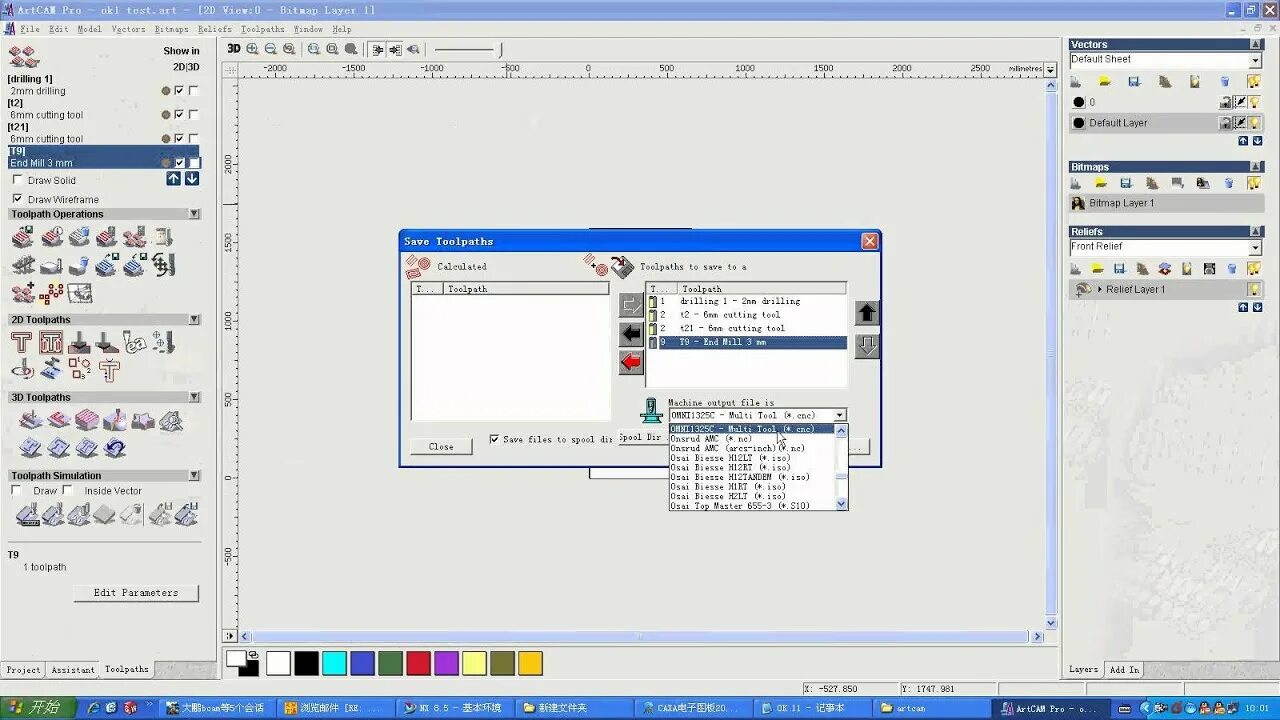Move vector layer up with blue arrow

click(x=1243, y=141)
